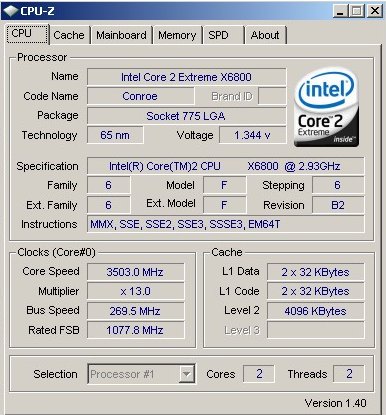386x415 pixels.
Task: Click the Processor group label
Action: point(42,57)
